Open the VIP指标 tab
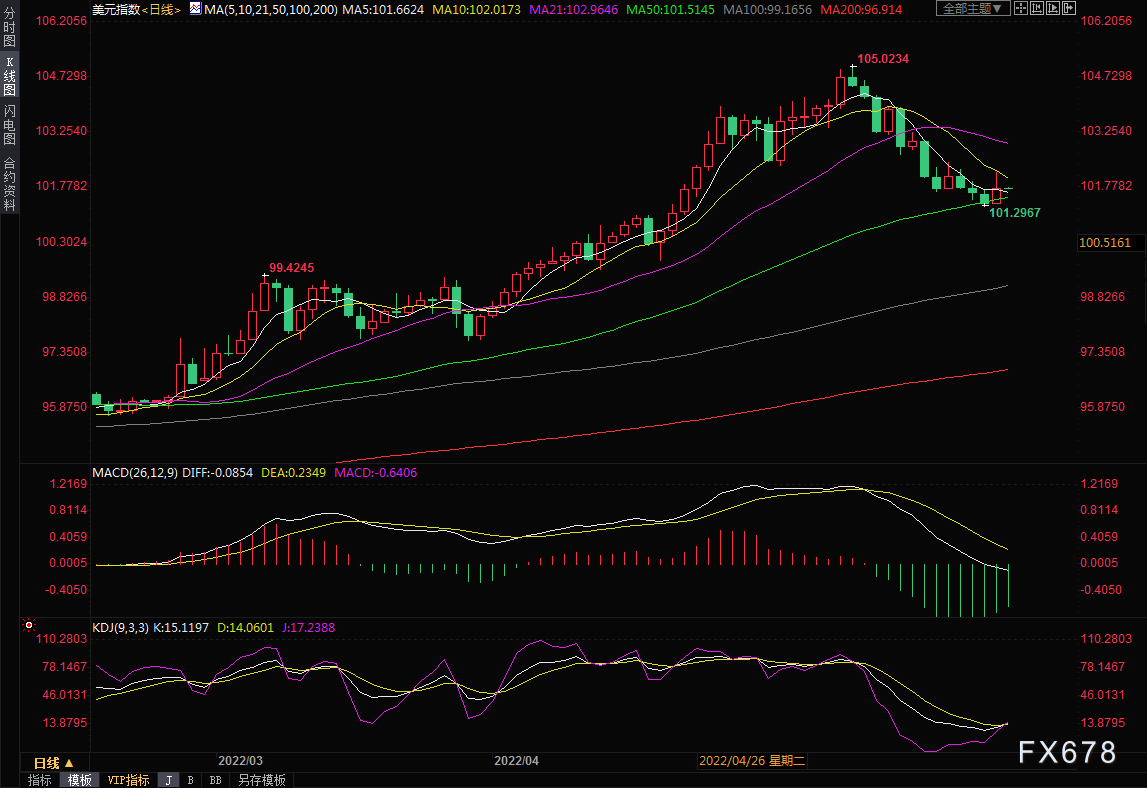 click(128, 780)
